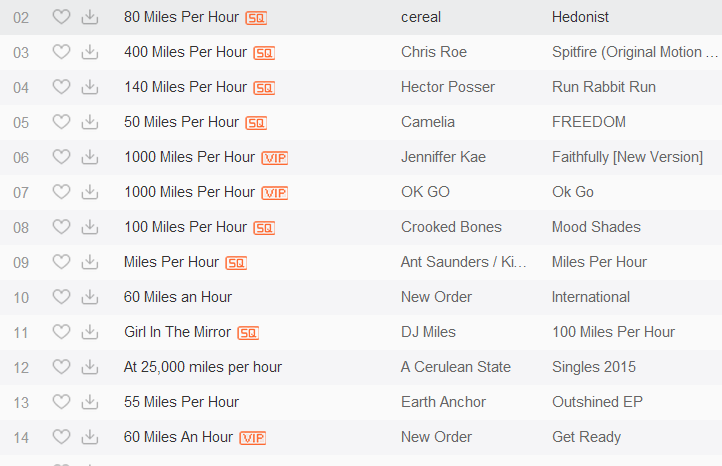Like 55 Miles Per Hour by Earth Anchor
722x466 pixels.
pos(61,402)
